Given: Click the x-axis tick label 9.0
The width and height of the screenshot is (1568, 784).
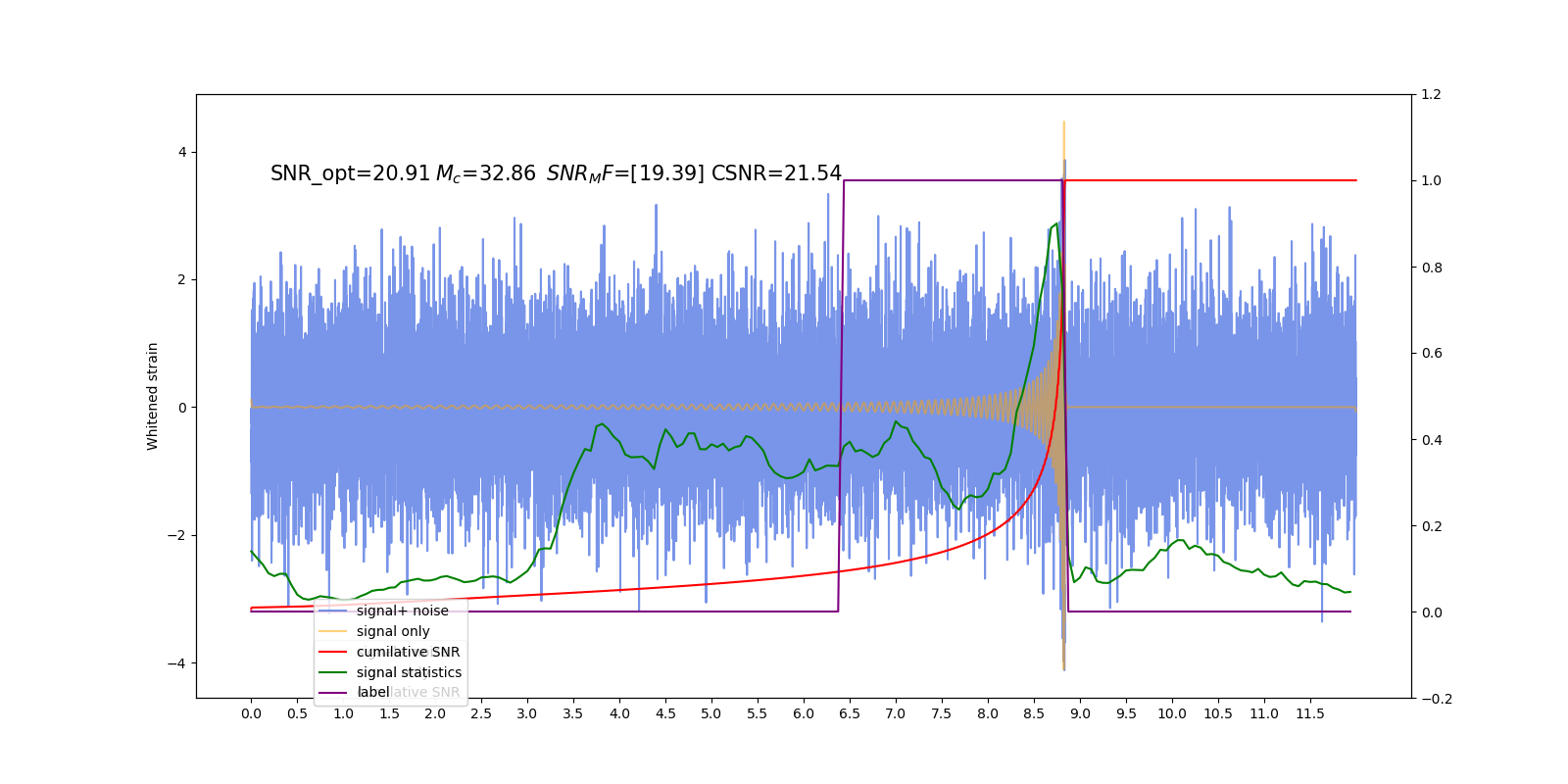Looking at the screenshot, I should [1080, 714].
